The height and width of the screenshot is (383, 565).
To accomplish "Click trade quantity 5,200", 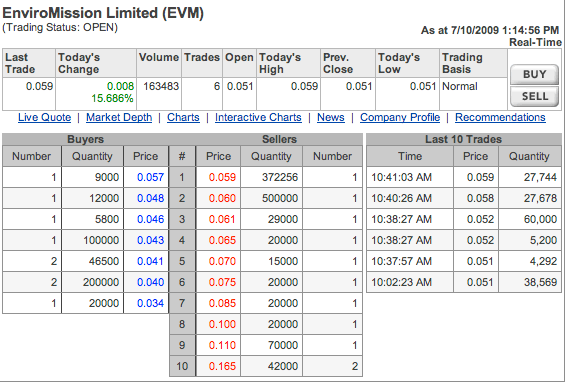I will (x=543, y=240).
